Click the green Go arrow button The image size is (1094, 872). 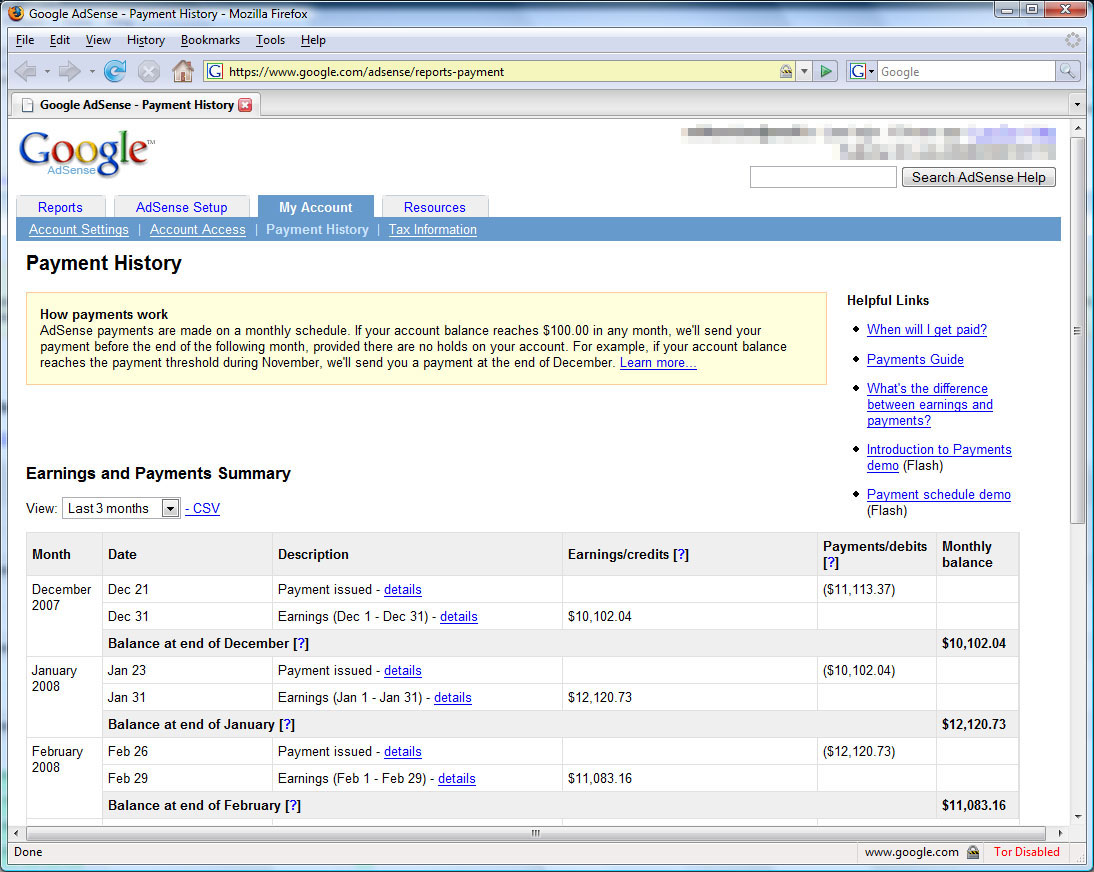(x=826, y=71)
